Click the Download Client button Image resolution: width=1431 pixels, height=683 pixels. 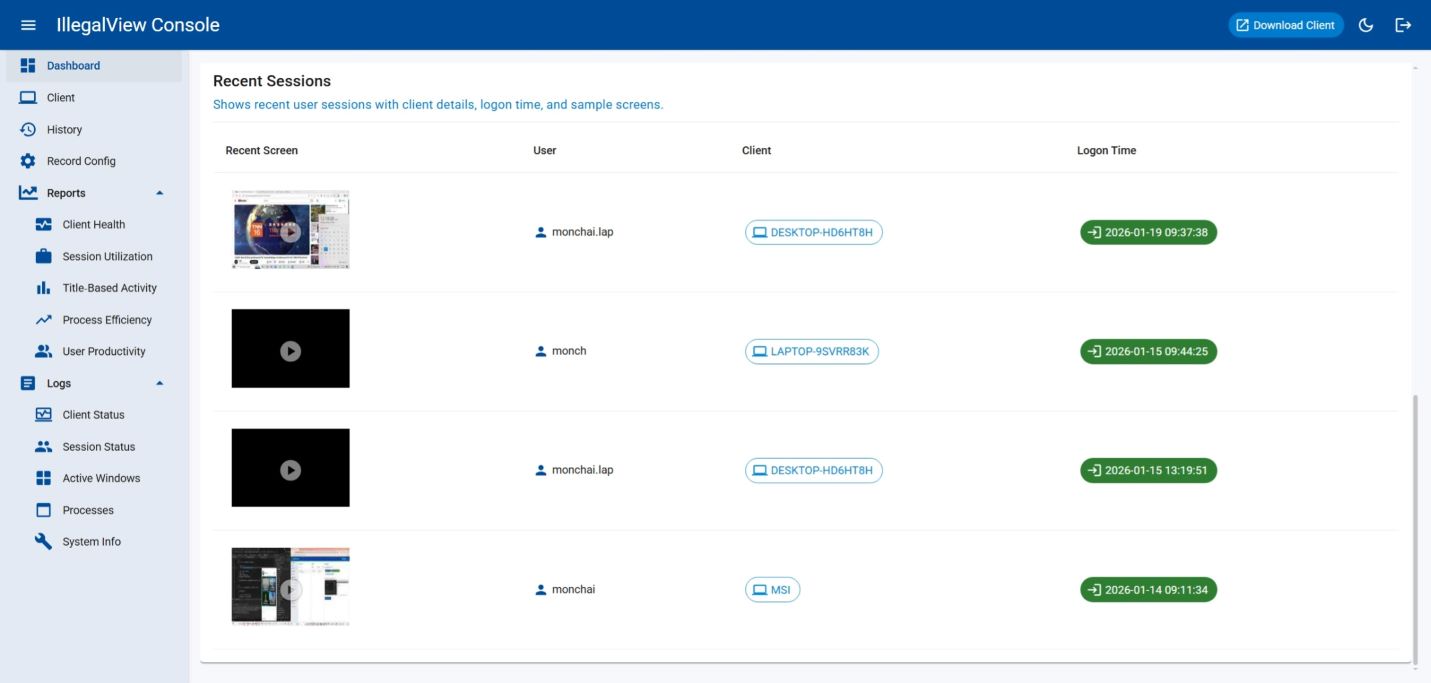[x=1285, y=25]
